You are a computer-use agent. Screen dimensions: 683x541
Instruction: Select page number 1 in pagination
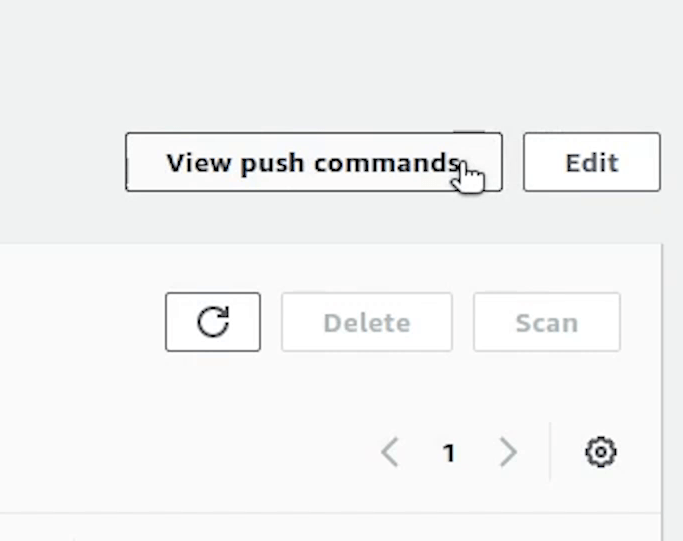[x=449, y=453]
